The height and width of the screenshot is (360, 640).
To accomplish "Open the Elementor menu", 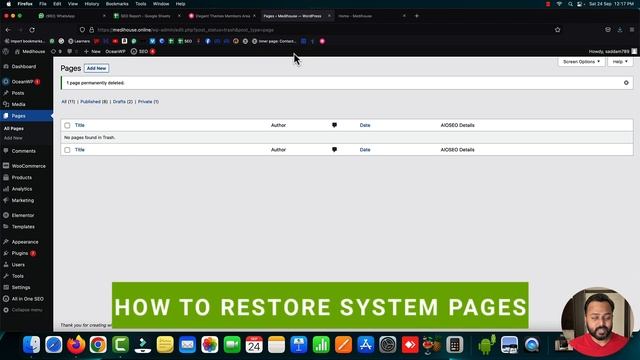I will [x=22, y=216].
